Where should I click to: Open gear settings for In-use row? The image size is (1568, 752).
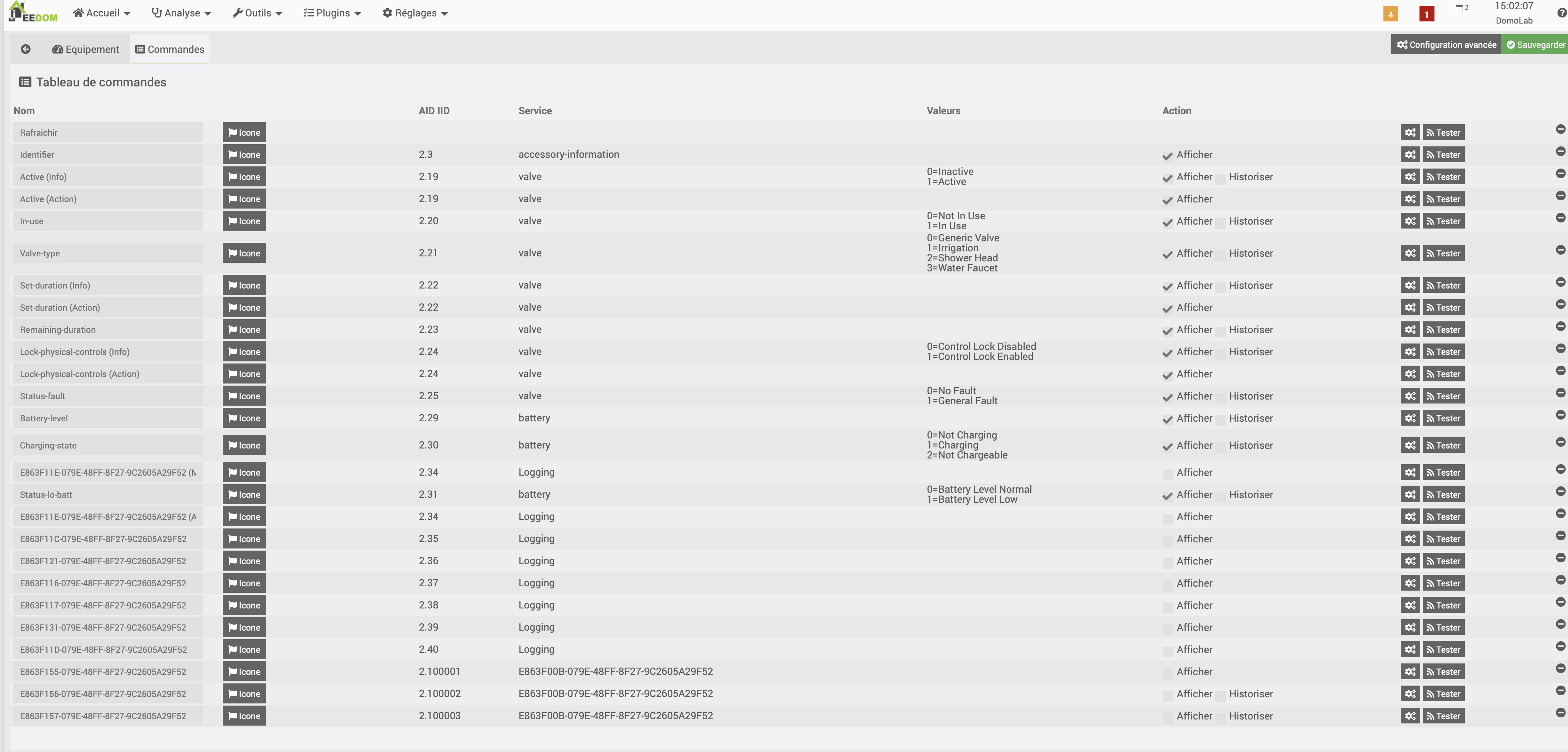point(1410,221)
